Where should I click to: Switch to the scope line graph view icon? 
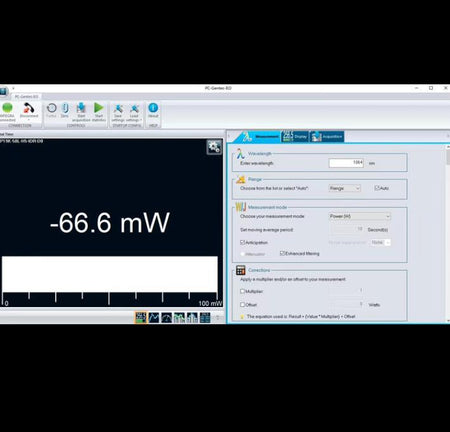[154, 317]
